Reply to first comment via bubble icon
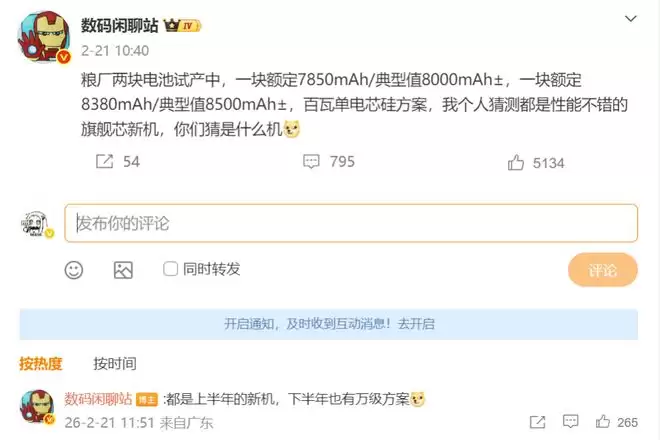The image size is (660, 440). point(570,421)
